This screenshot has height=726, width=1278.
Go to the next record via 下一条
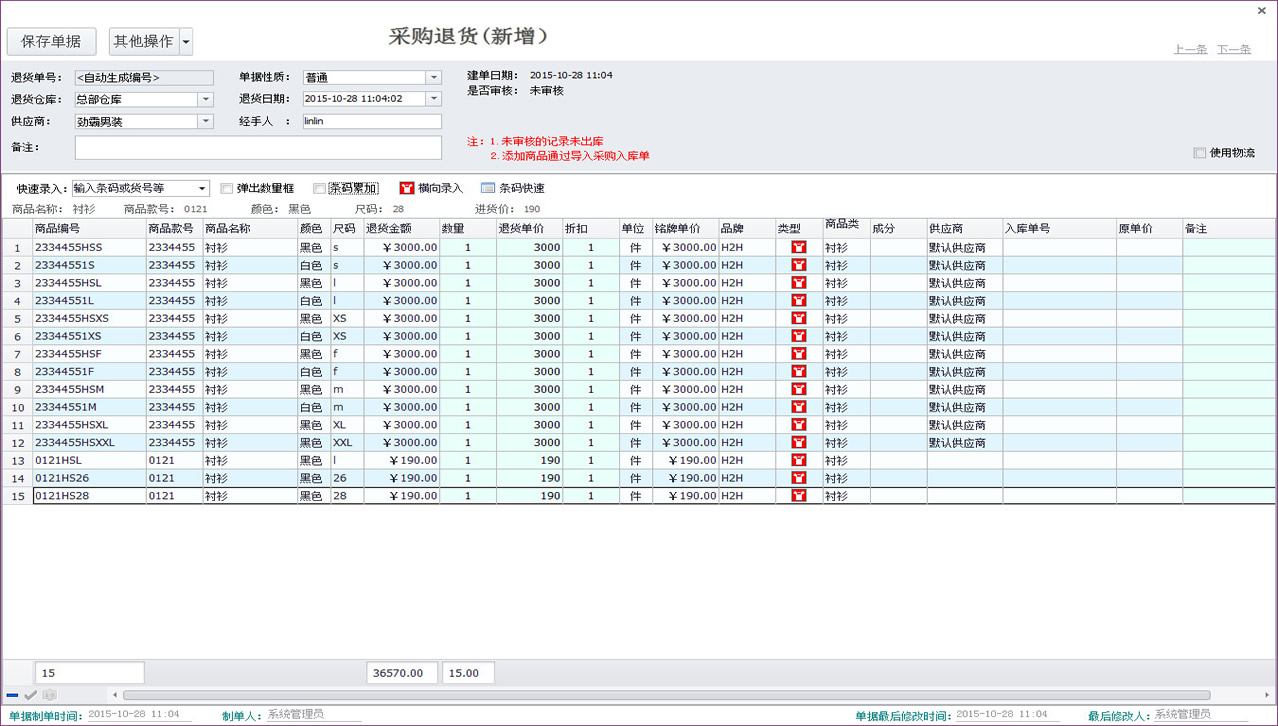(1233, 49)
